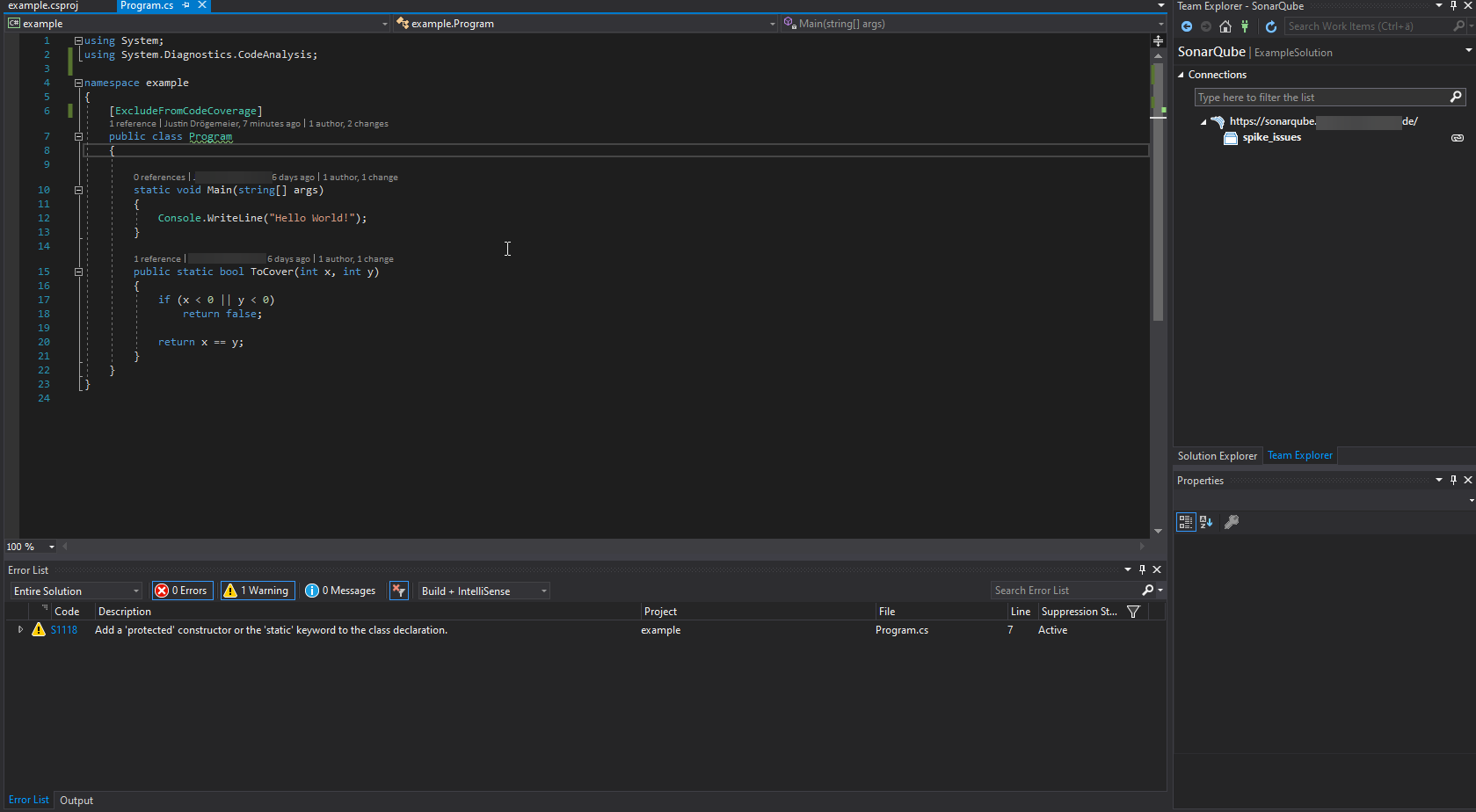Switch to the Output tab
The height and width of the screenshot is (812, 1476).
coord(76,801)
